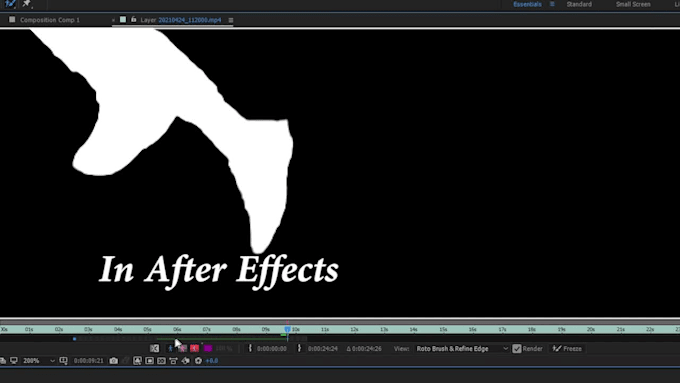Click the show snapshot icon
This screenshot has height=383, width=680.
(126, 361)
